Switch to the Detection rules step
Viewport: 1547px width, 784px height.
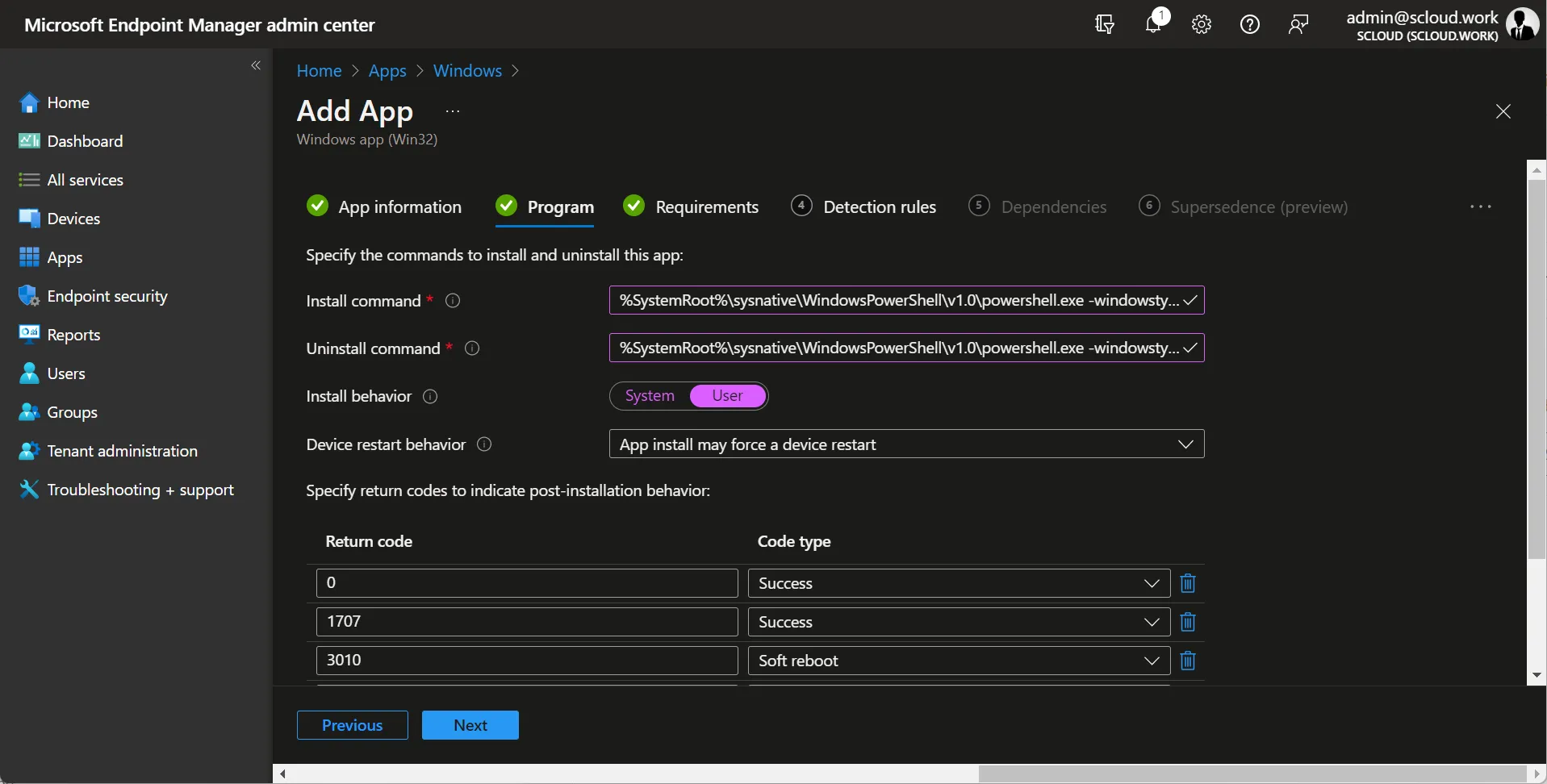[863, 207]
